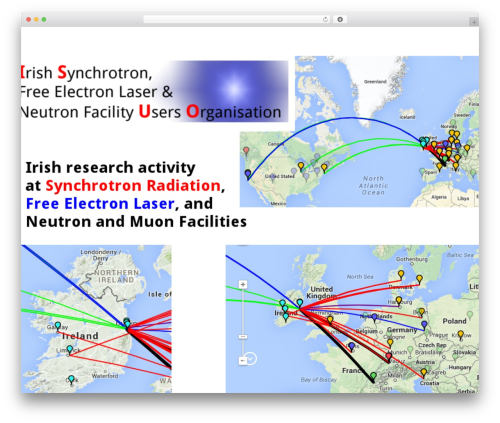
Task: Select the blue pin north of Prague
Action: (424, 324)
